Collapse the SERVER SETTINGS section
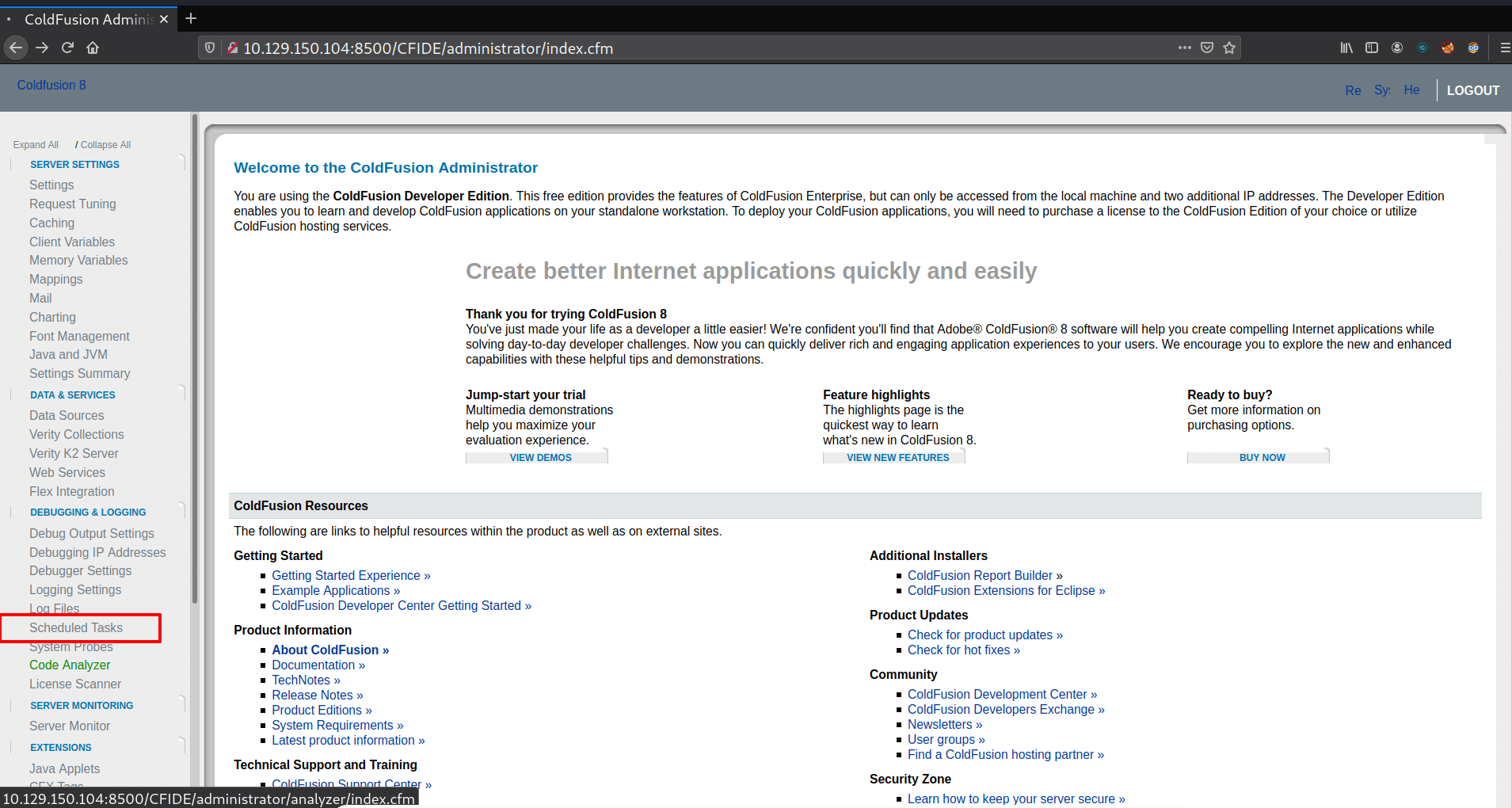 click(74, 165)
